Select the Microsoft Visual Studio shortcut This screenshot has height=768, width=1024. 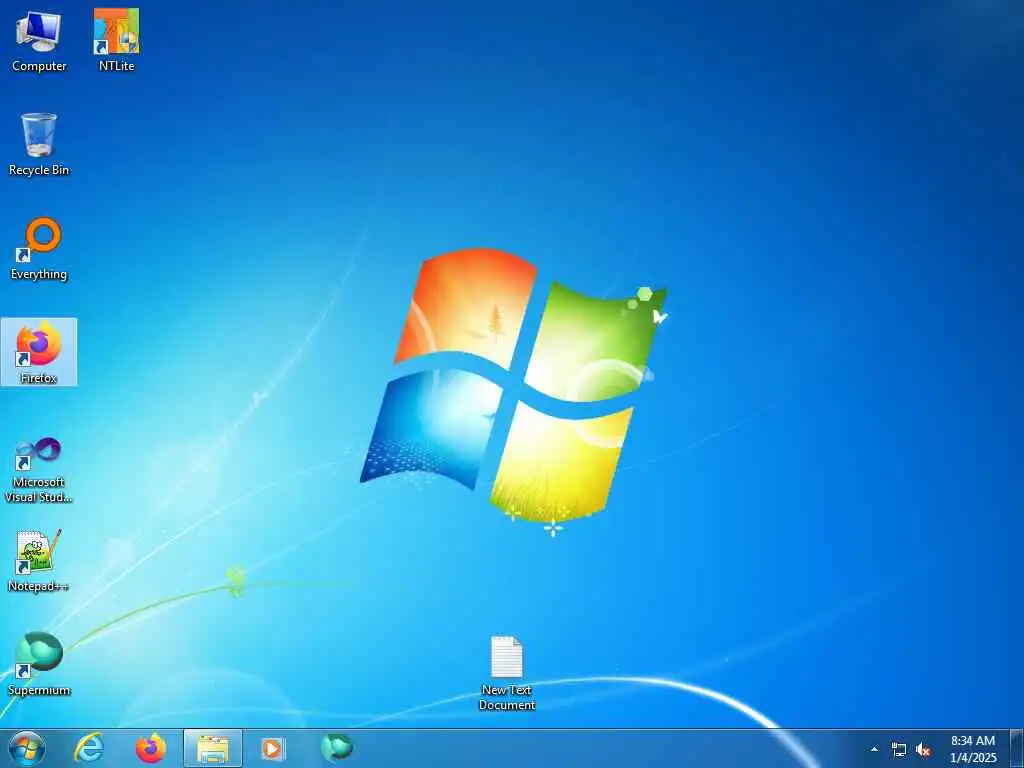point(39,470)
